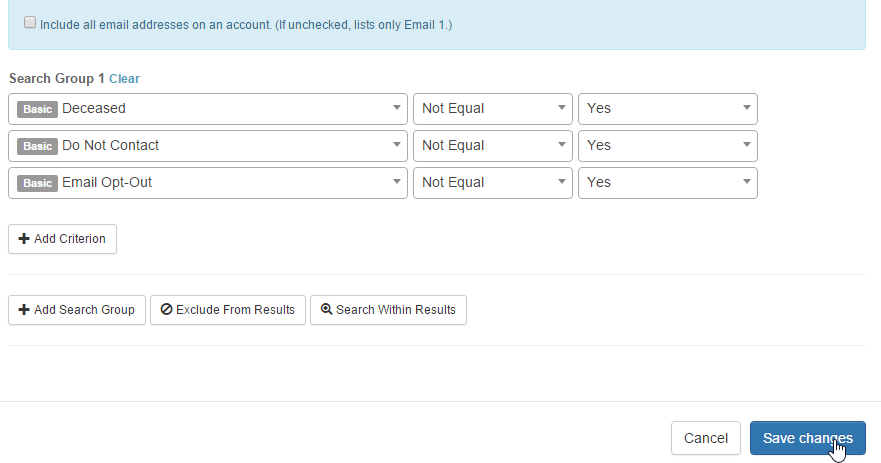Click the 'Search Group 1' heading text

pos(57,79)
